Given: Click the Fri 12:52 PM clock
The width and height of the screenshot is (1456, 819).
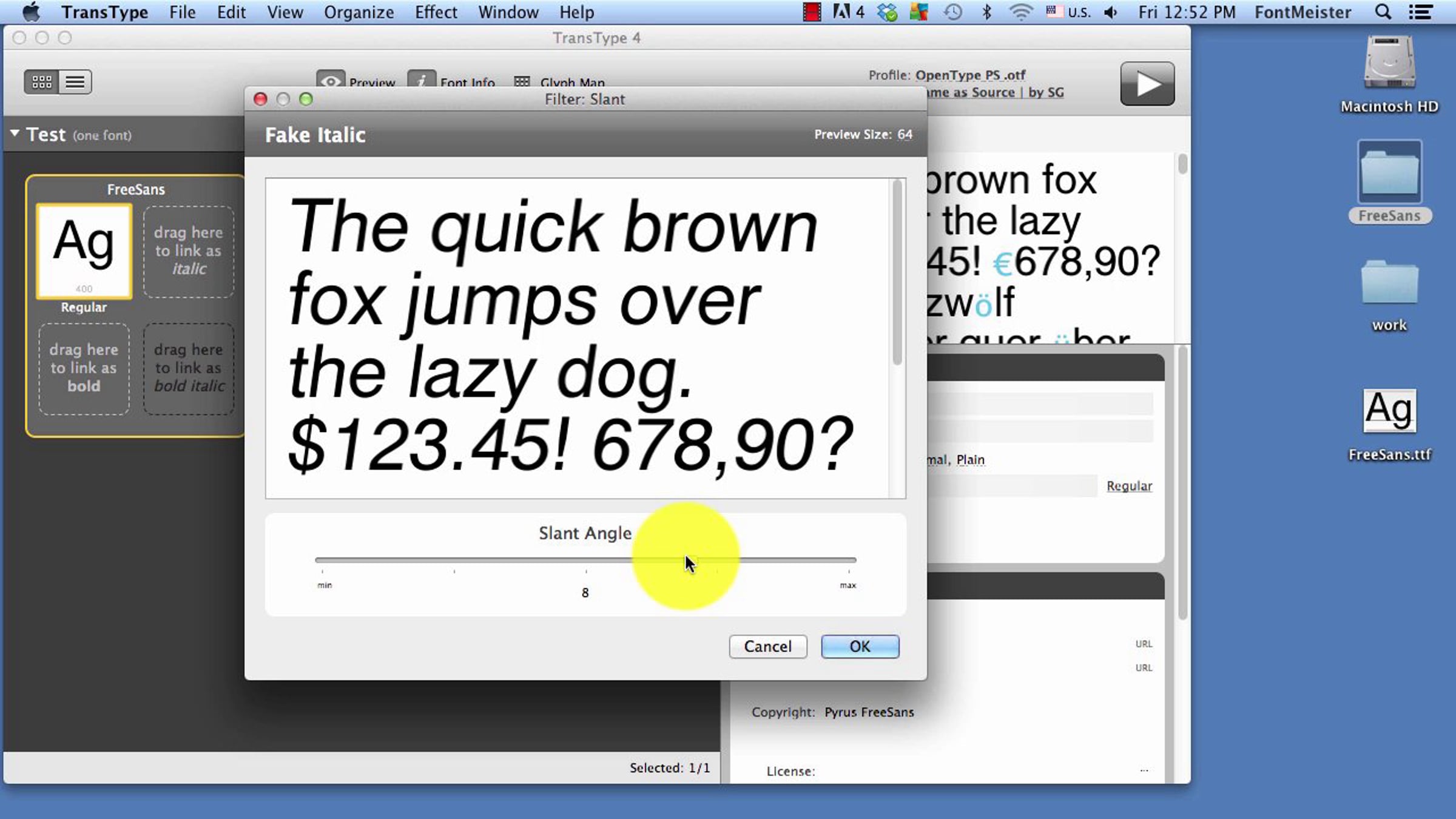Looking at the screenshot, I should (1187, 12).
